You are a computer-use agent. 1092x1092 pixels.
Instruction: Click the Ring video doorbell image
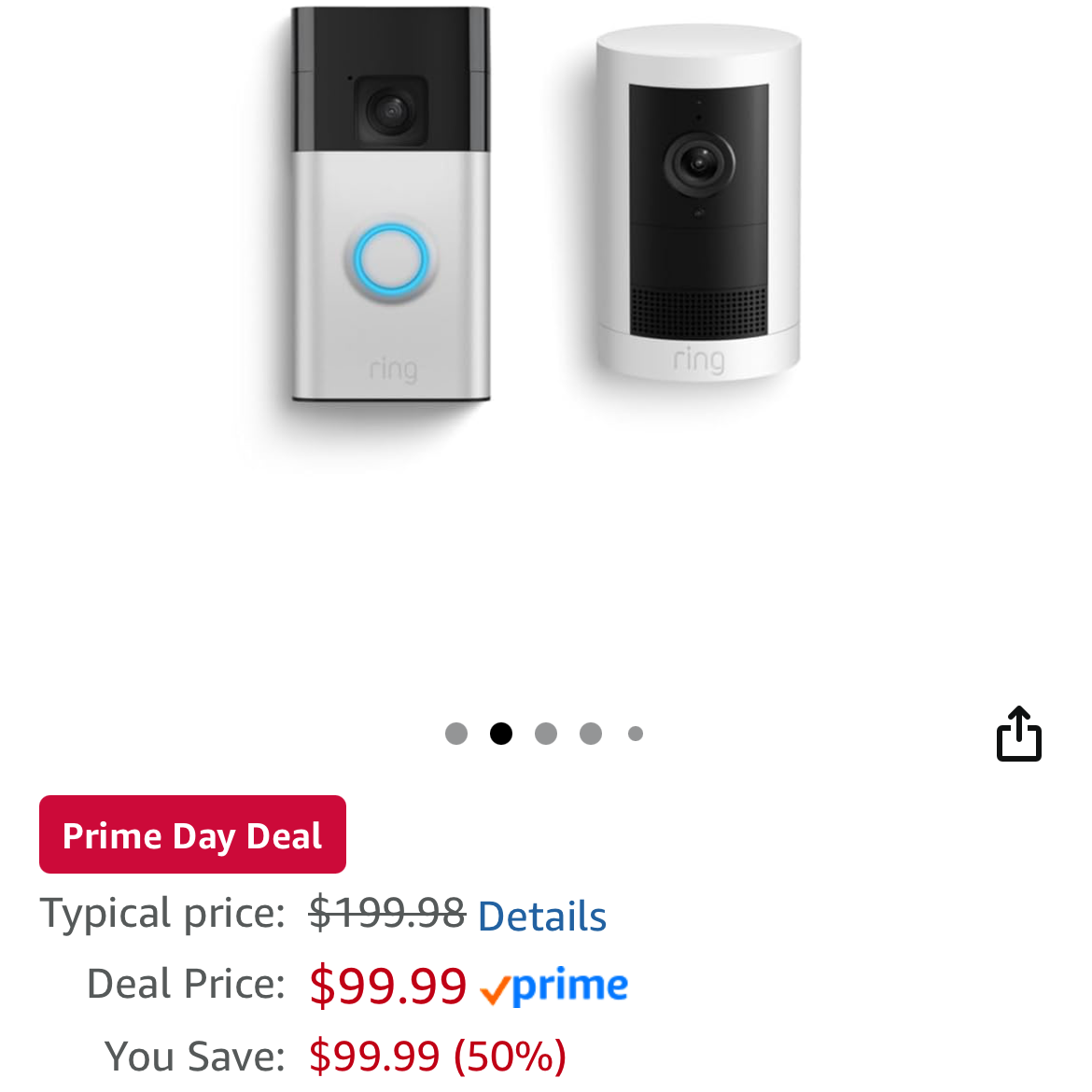(389, 205)
